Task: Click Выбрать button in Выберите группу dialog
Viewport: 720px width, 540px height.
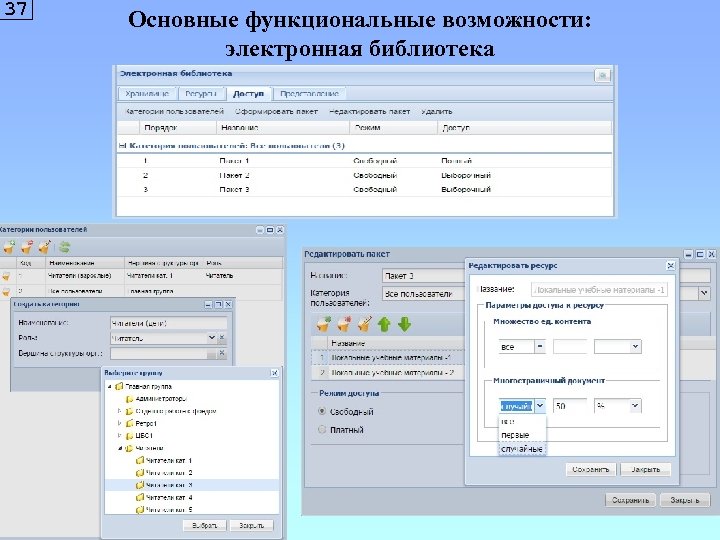Action: click(x=204, y=525)
